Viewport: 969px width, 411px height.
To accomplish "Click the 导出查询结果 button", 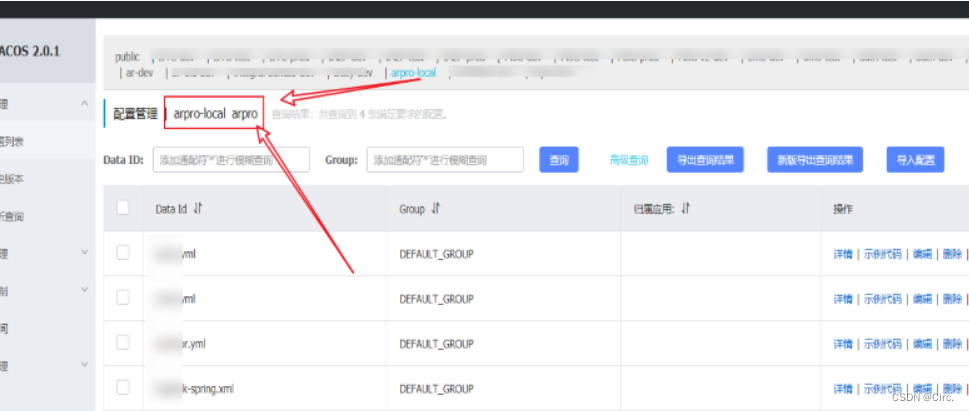I will pyautogui.click(x=705, y=159).
